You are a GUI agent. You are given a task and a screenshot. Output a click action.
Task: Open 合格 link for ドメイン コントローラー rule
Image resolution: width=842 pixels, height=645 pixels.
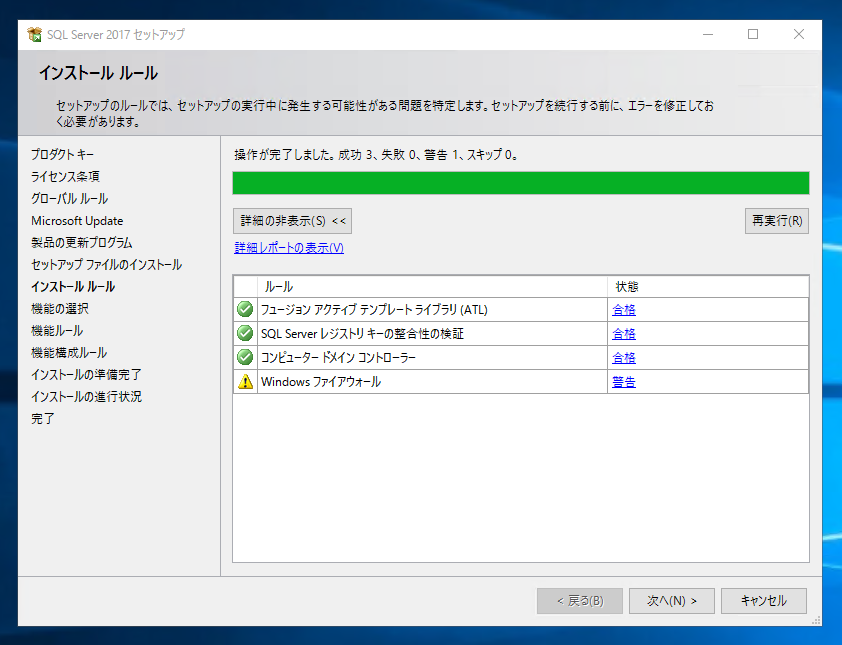623,358
